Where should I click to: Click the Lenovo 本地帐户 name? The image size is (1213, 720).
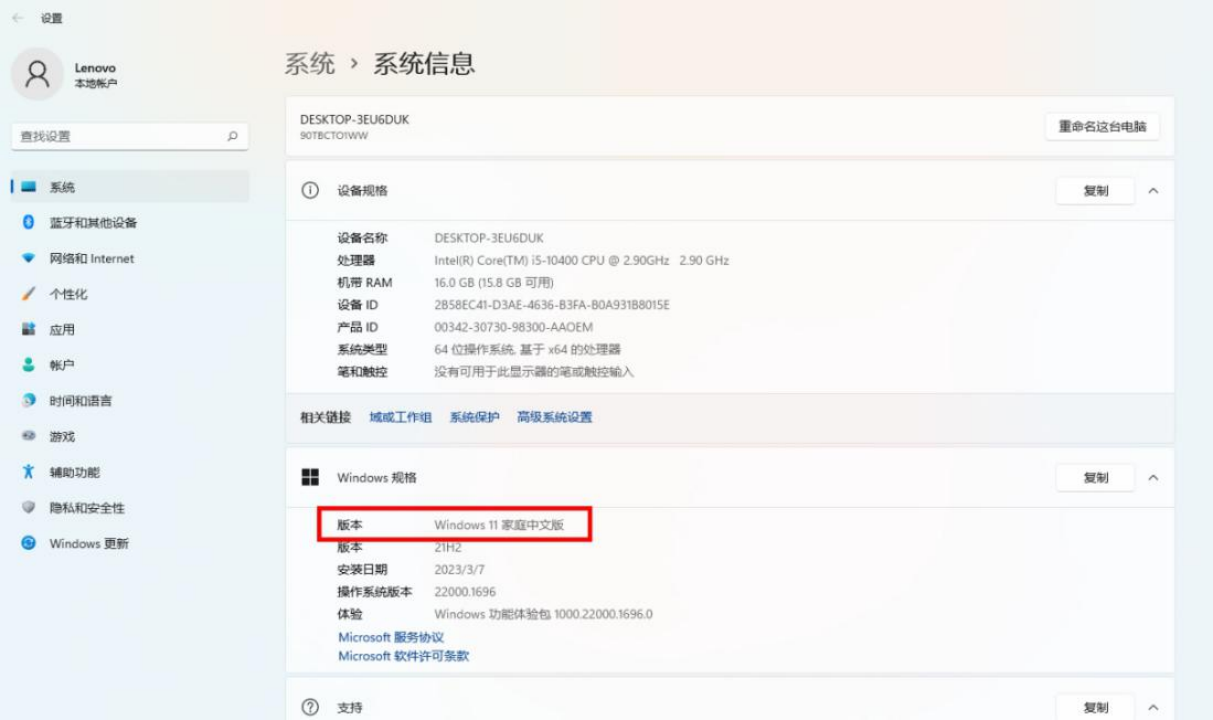pos(95,75)
